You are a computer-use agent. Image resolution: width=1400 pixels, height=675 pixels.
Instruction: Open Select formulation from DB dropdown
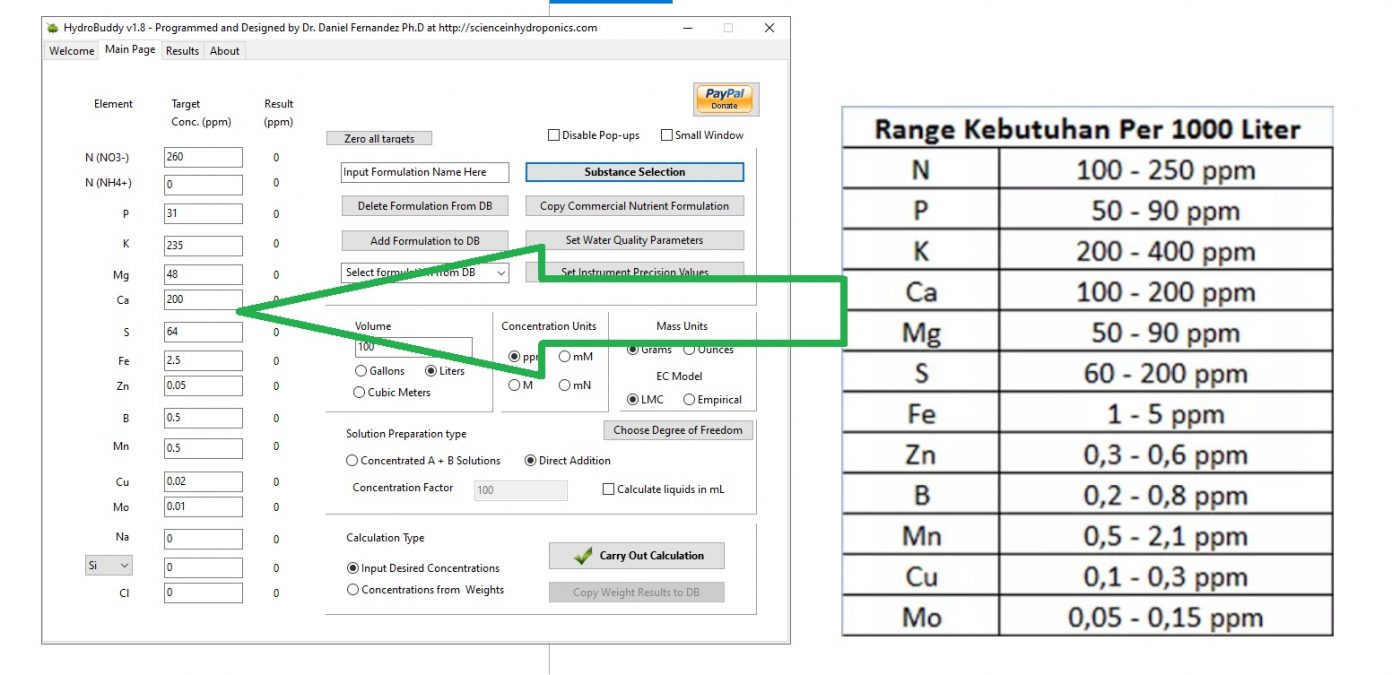click(x=425, y=273)
